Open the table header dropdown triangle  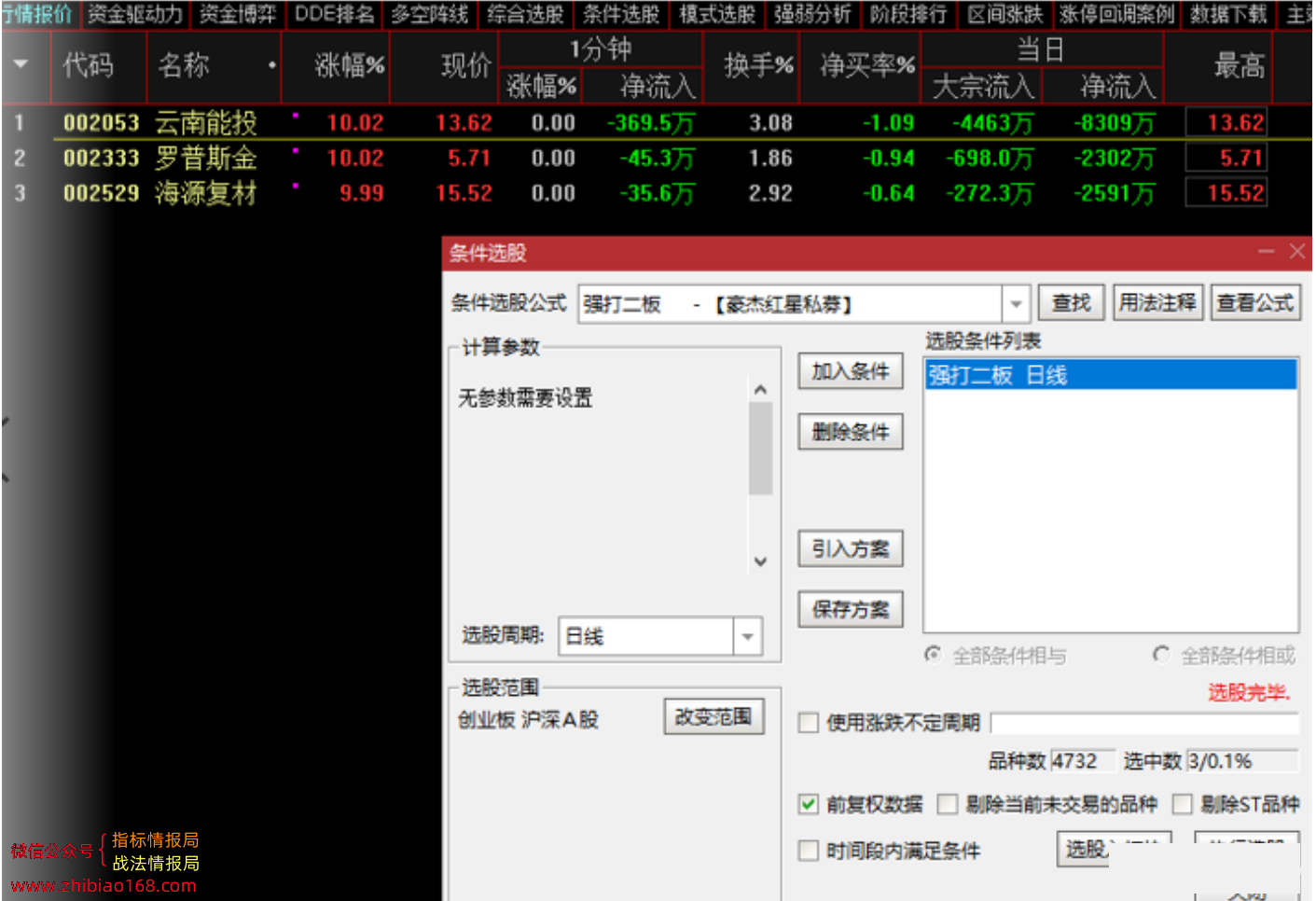point(21,65)
